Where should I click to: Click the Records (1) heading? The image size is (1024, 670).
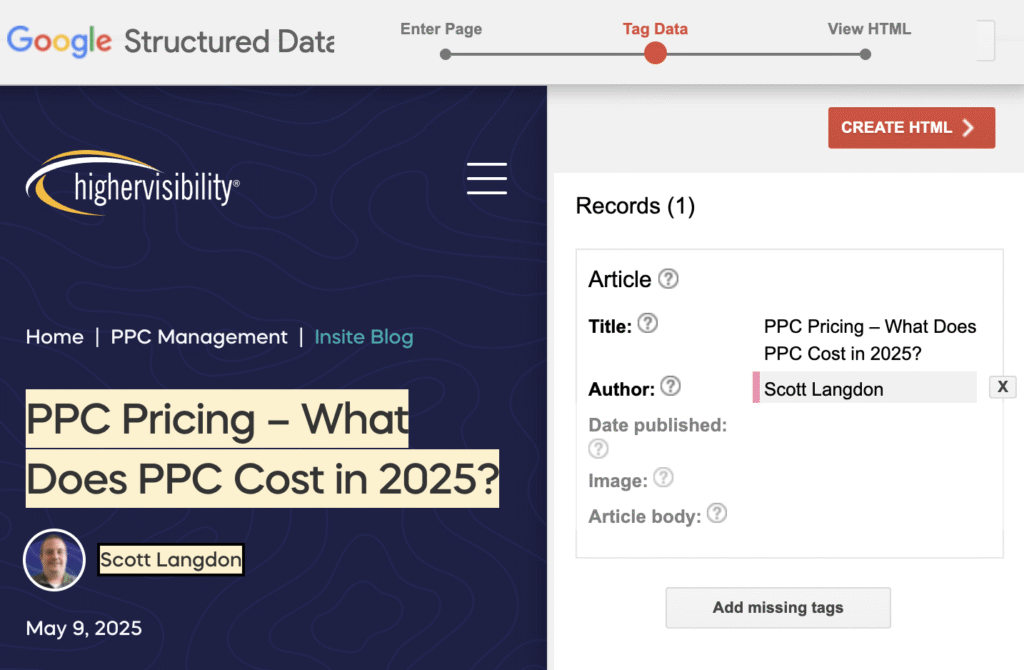tap(635, 206)
